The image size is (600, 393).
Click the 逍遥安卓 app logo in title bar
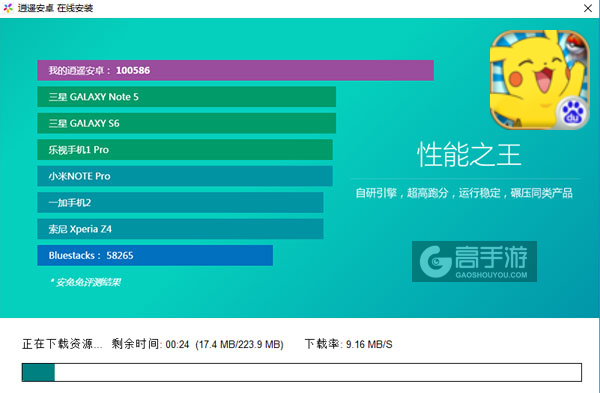pyautogui.click(x=8, y=8)
